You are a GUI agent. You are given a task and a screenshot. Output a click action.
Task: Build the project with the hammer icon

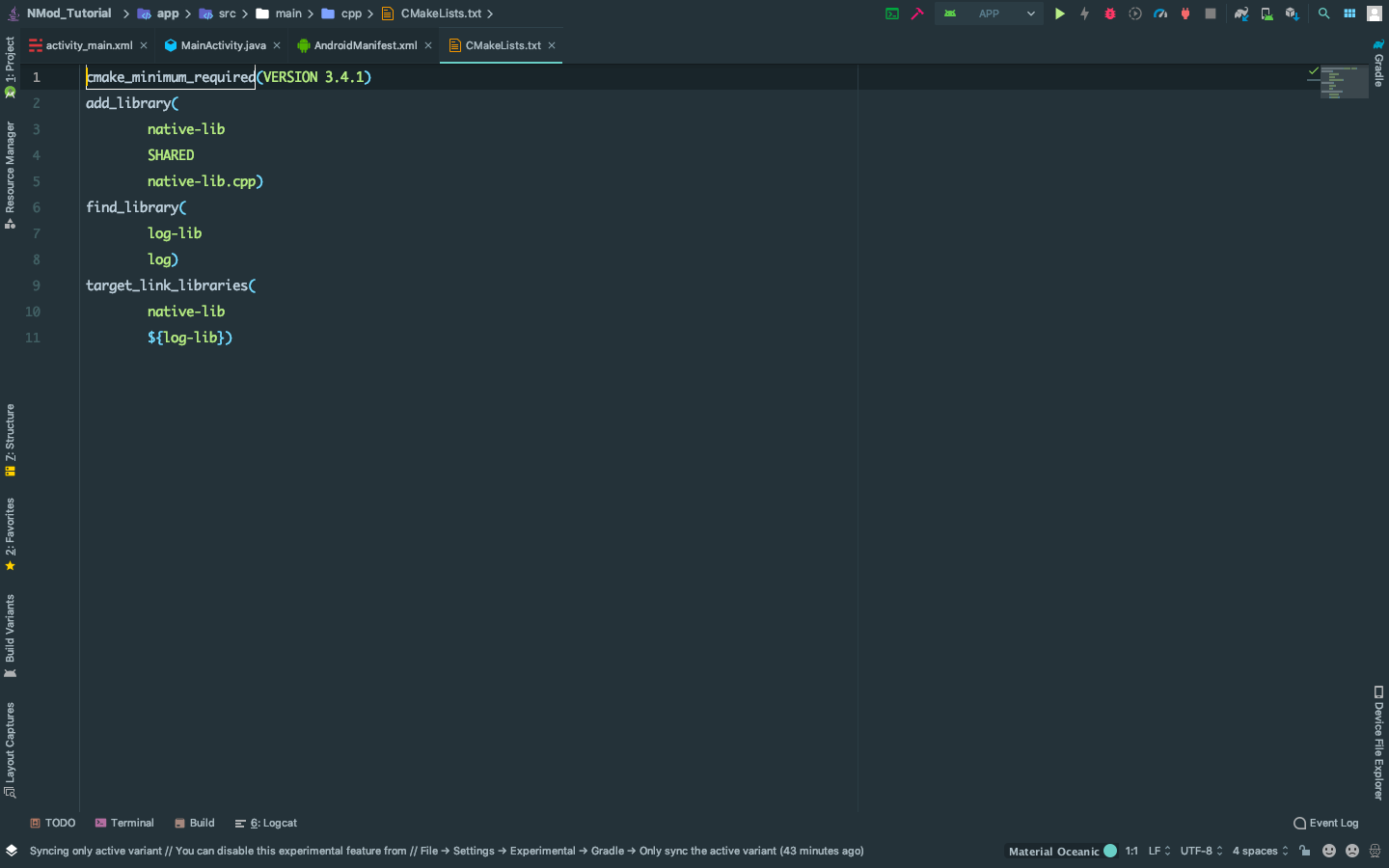(916, 14)
